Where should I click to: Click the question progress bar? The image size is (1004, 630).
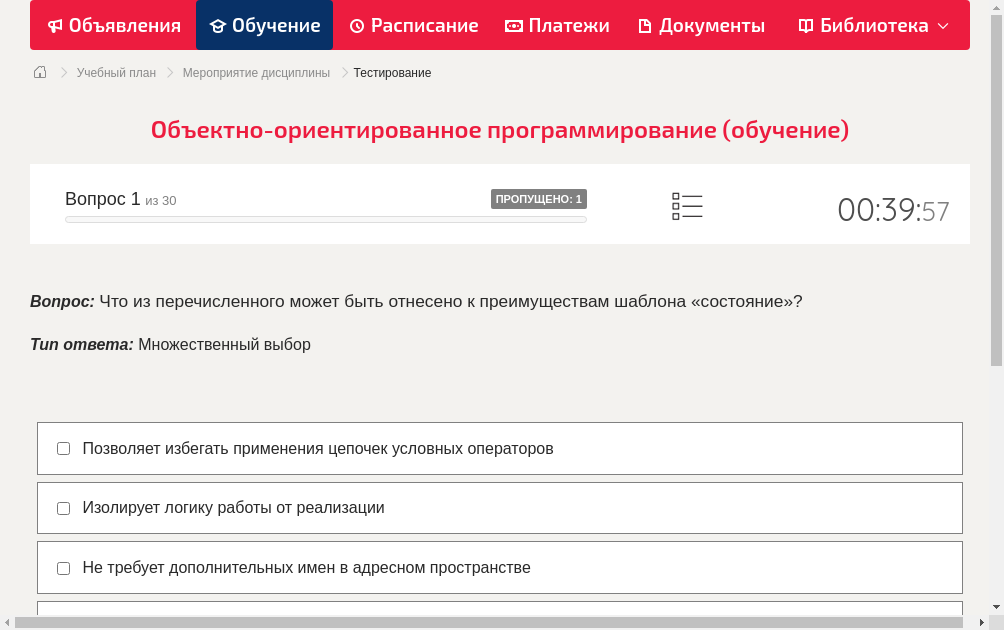[x=325, y=219]
